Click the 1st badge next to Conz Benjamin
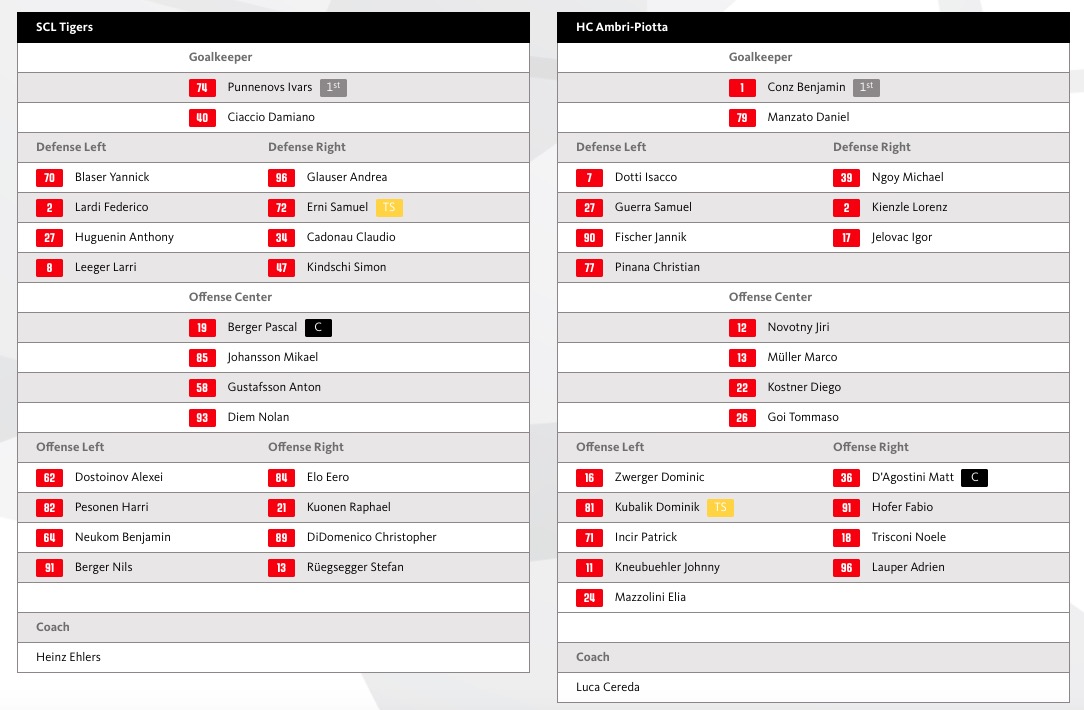 866,88
